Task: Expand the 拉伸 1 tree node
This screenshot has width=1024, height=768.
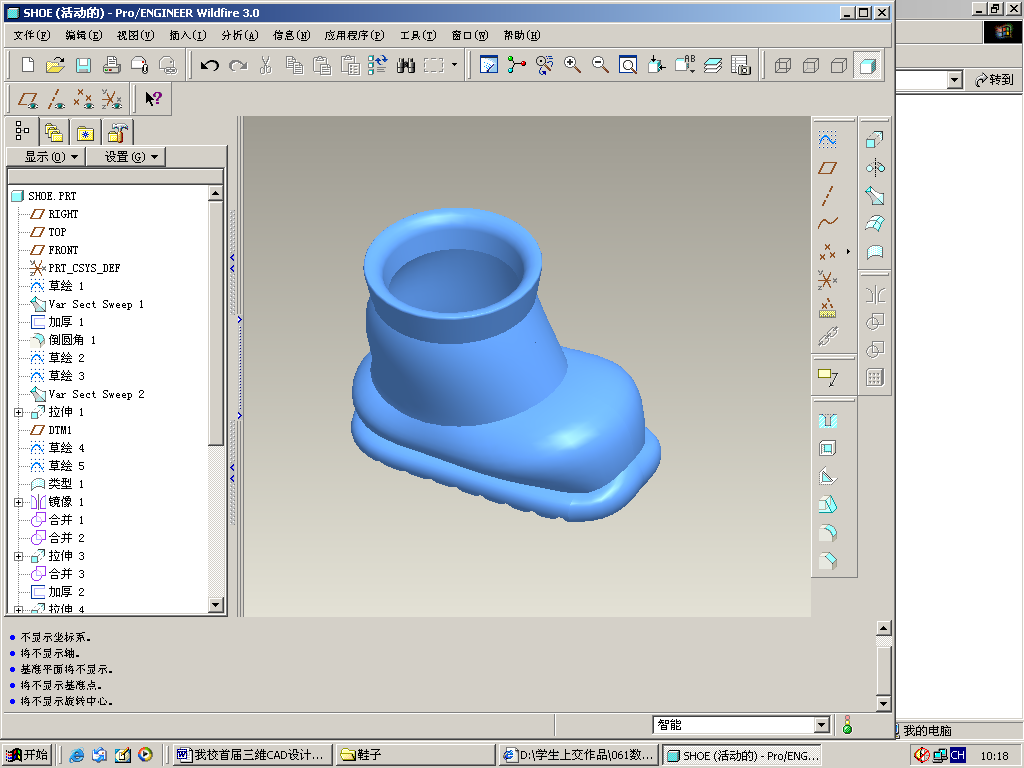Action: (x=18, y=412)
